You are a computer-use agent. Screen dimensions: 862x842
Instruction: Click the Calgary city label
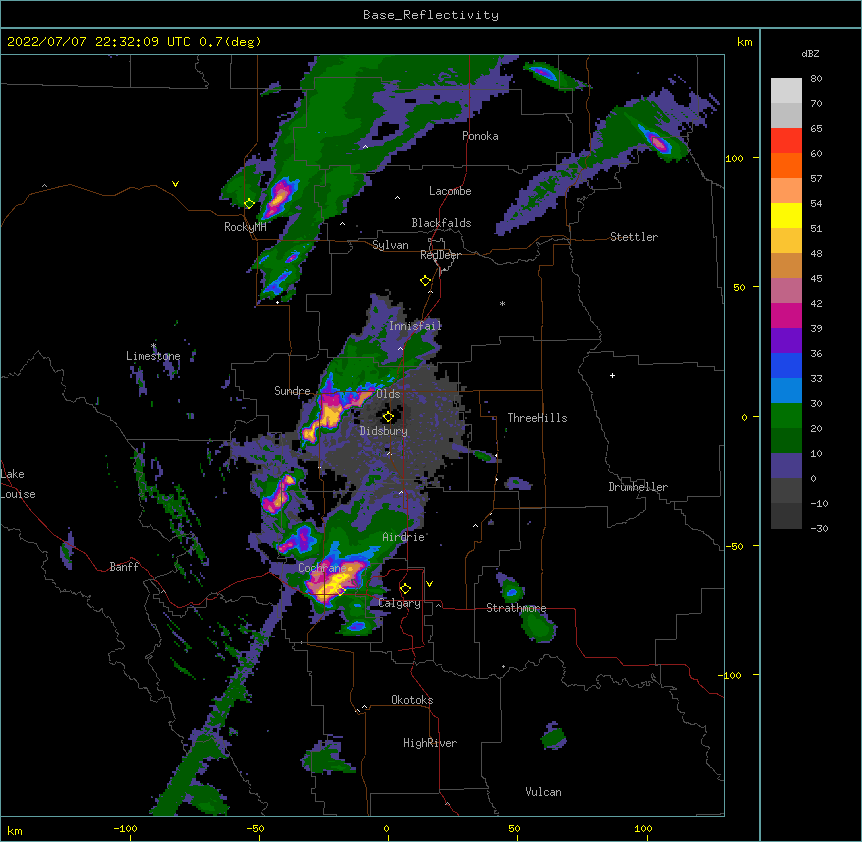point(399,603)
